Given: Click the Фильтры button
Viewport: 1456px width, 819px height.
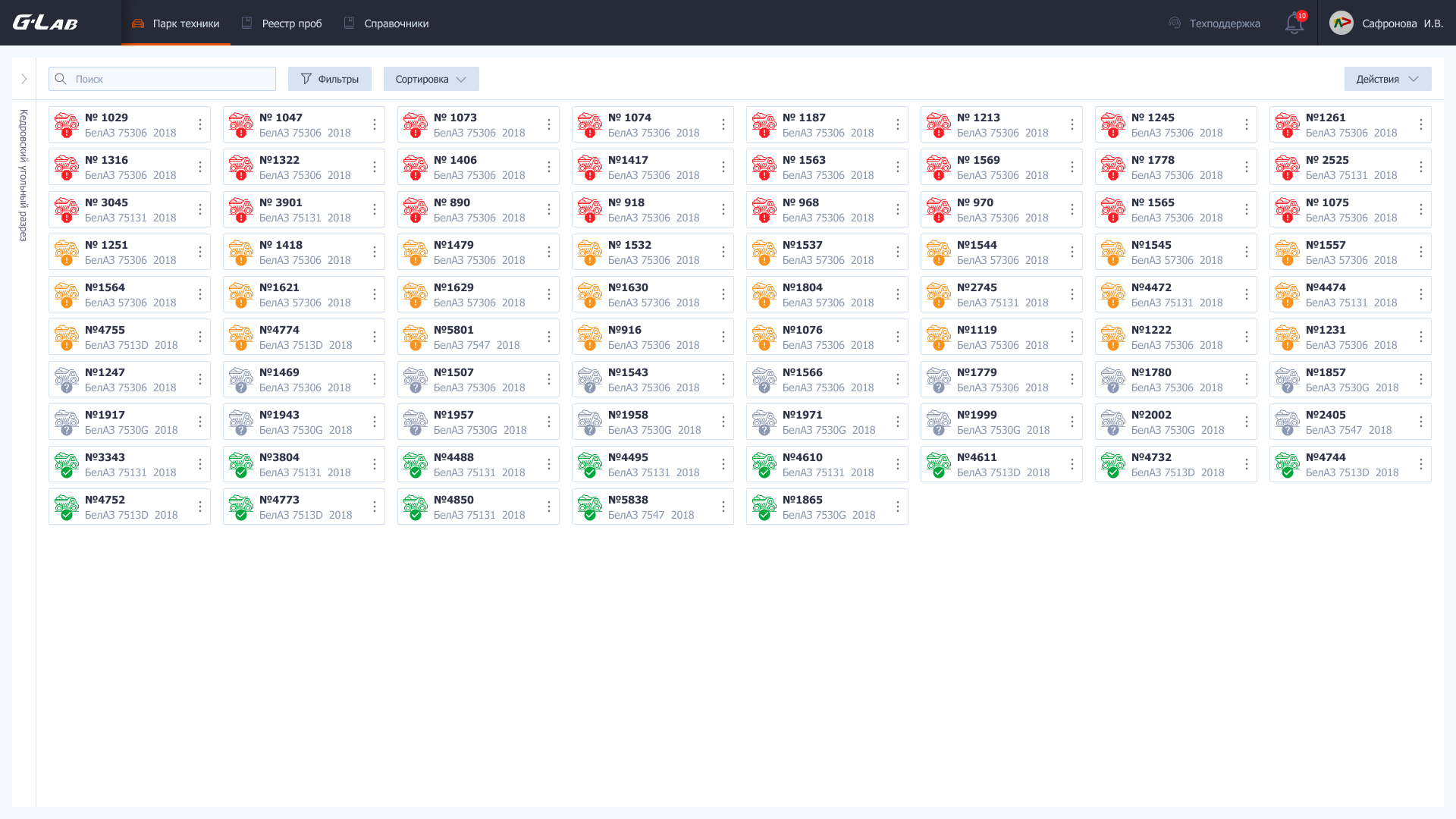Looking at the screenshot, I should tap(329, 79).
